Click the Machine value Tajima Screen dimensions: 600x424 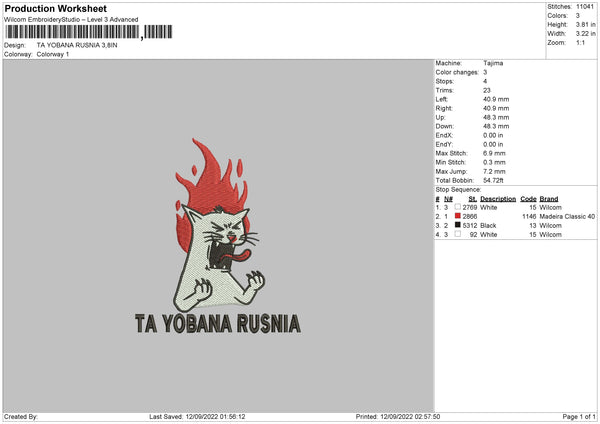click(493, 63)
